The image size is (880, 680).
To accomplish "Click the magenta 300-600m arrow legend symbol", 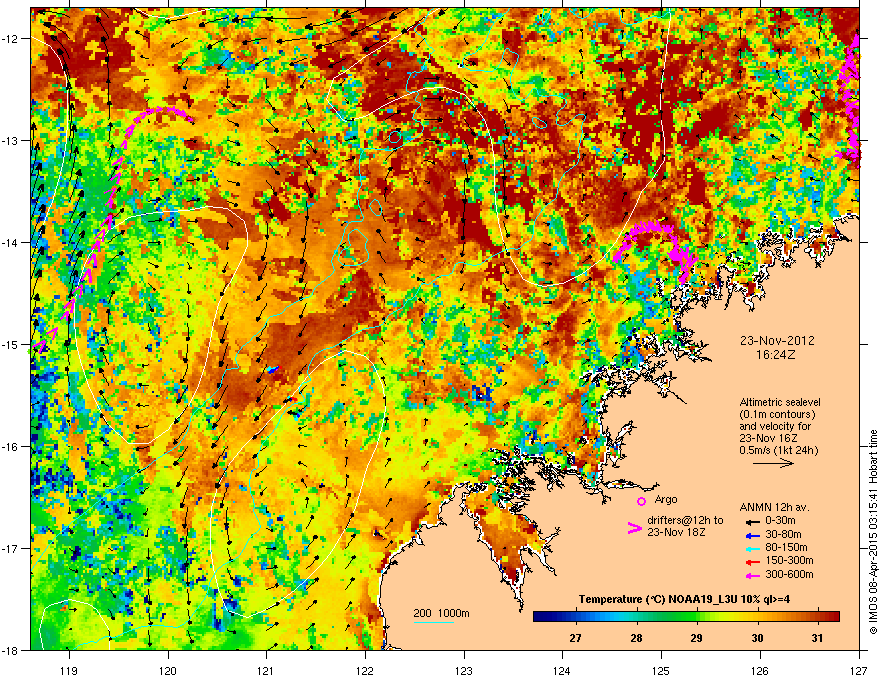I will tap(752, 575).
